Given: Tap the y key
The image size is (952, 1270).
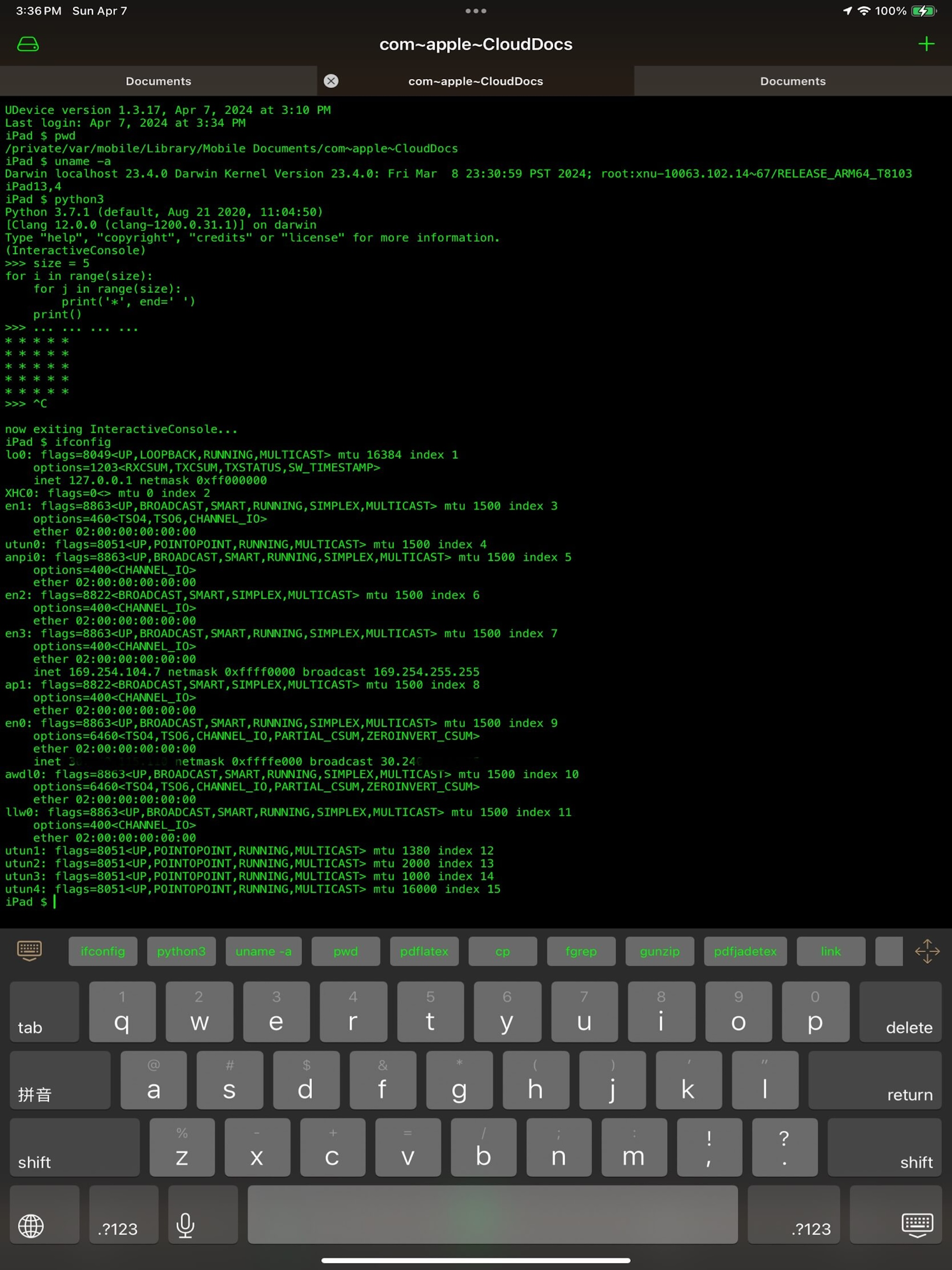Looking at the screenshot, I should (x=507, y=1012).
